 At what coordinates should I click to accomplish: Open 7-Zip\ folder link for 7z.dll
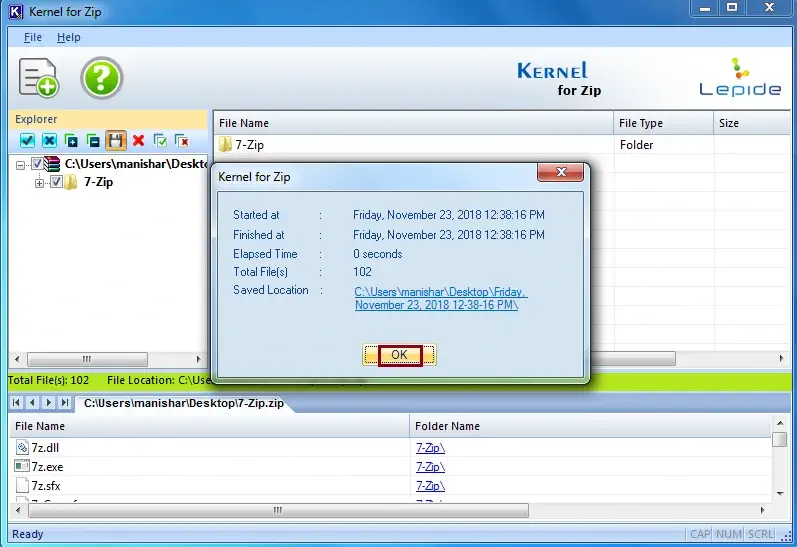[430, 448]
